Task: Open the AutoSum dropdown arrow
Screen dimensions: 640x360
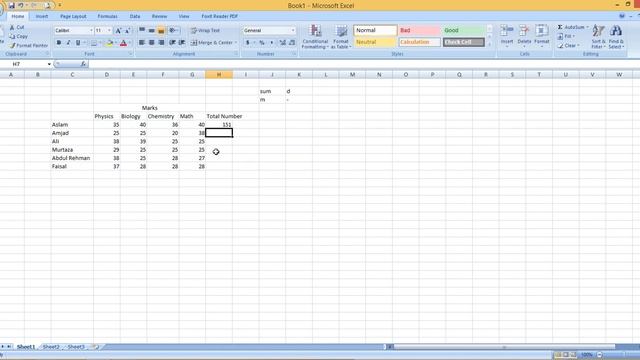Action: click(587, 27)
